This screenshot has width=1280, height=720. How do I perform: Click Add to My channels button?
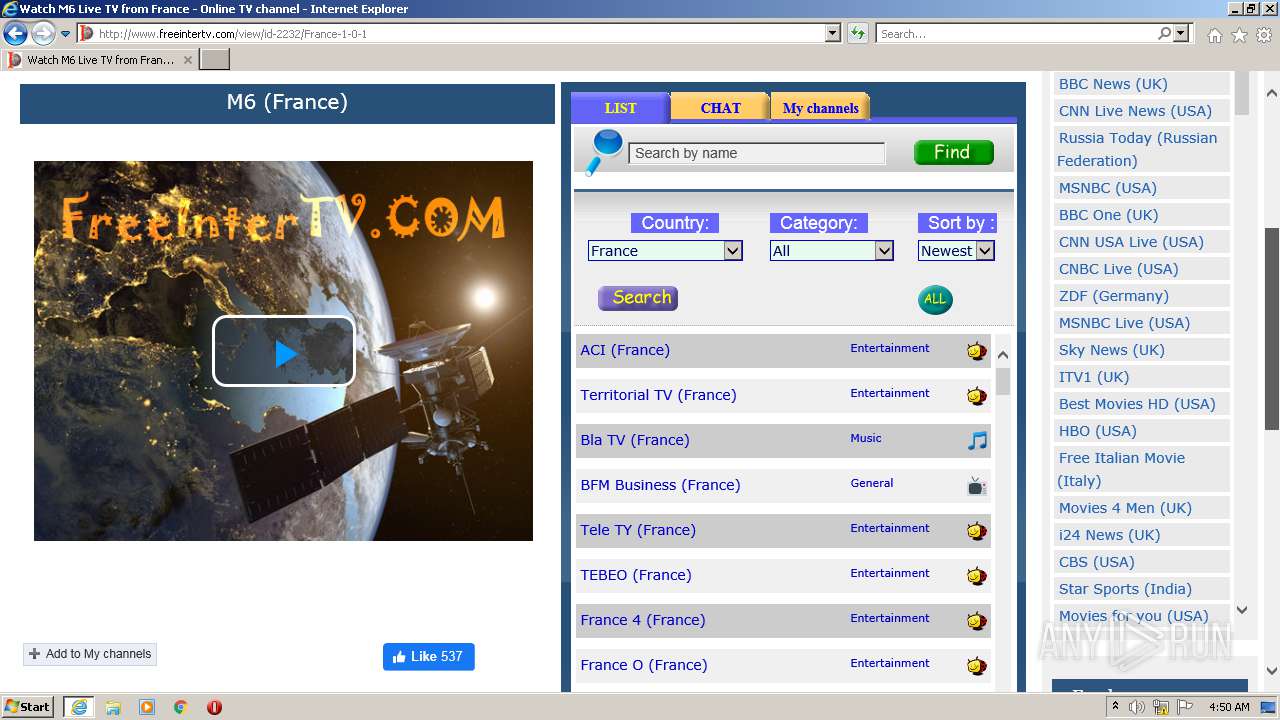click(90, 654)
